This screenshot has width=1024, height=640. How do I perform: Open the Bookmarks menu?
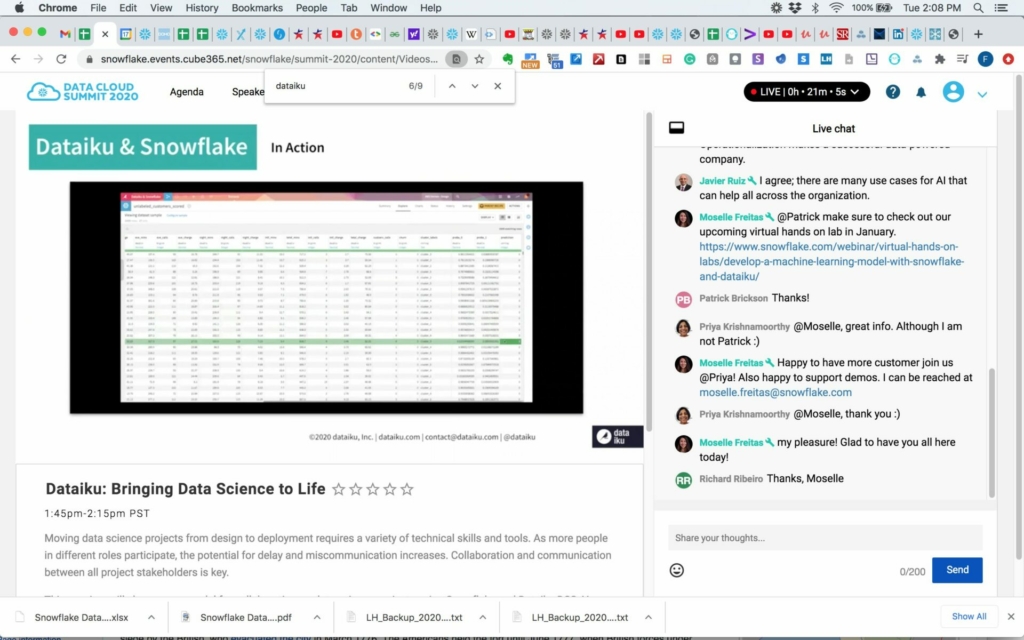257,8
